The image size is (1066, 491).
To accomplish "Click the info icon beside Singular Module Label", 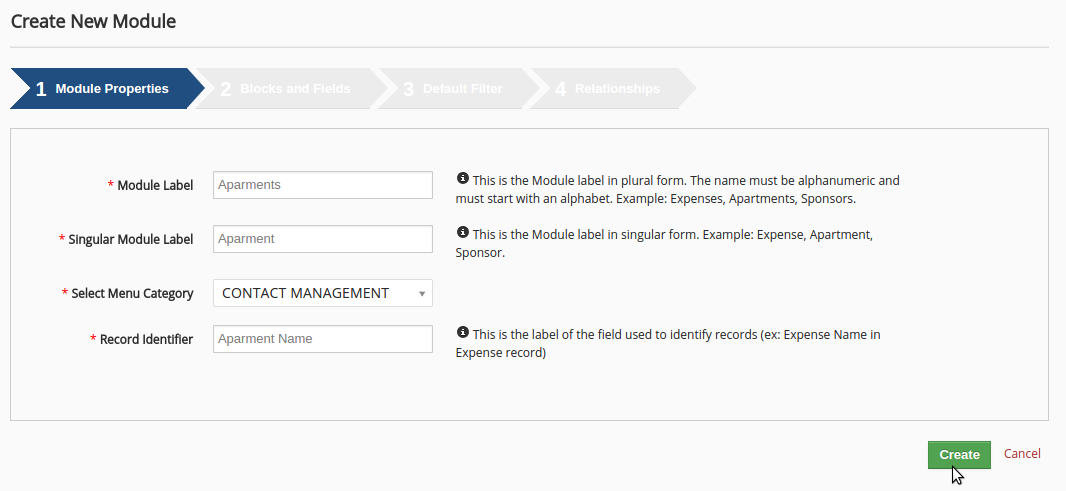I will [x=462, y=233].
